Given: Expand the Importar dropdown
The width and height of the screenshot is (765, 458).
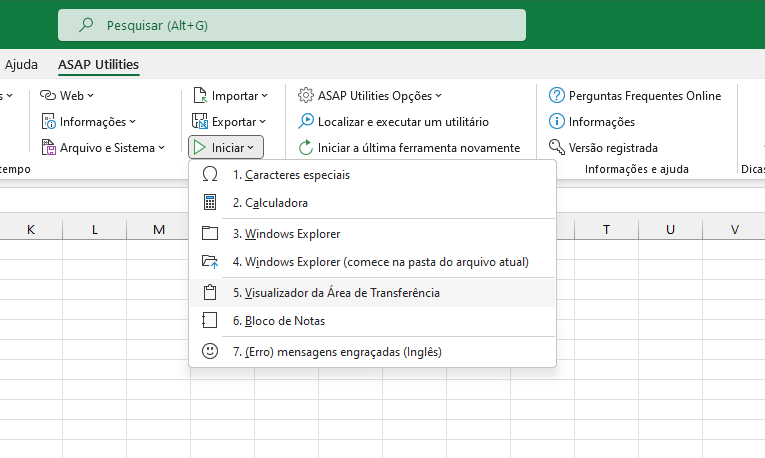Looking at the screenshot, I should [x=231, y=96].
